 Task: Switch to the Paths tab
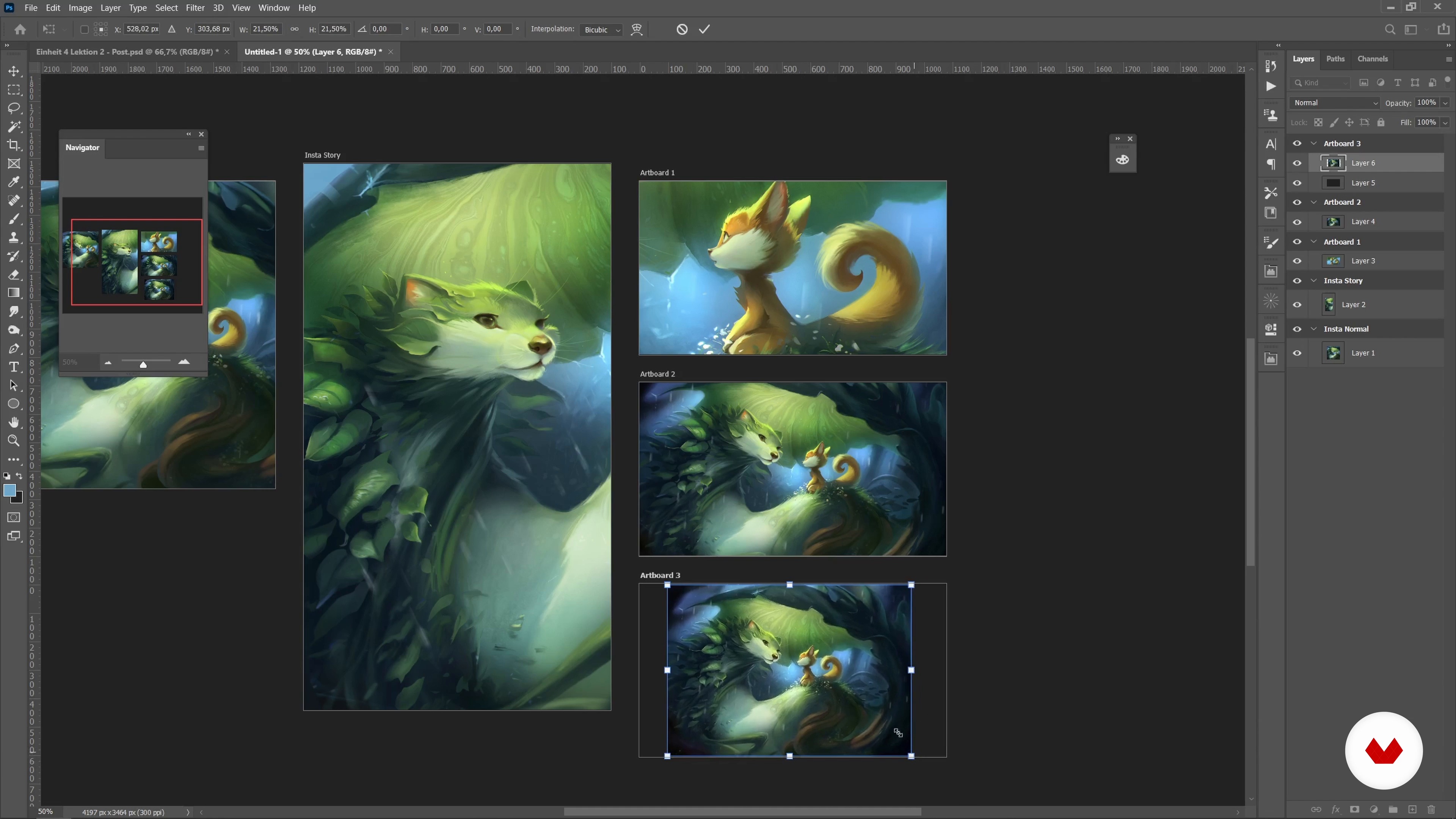pos(1335,59)
